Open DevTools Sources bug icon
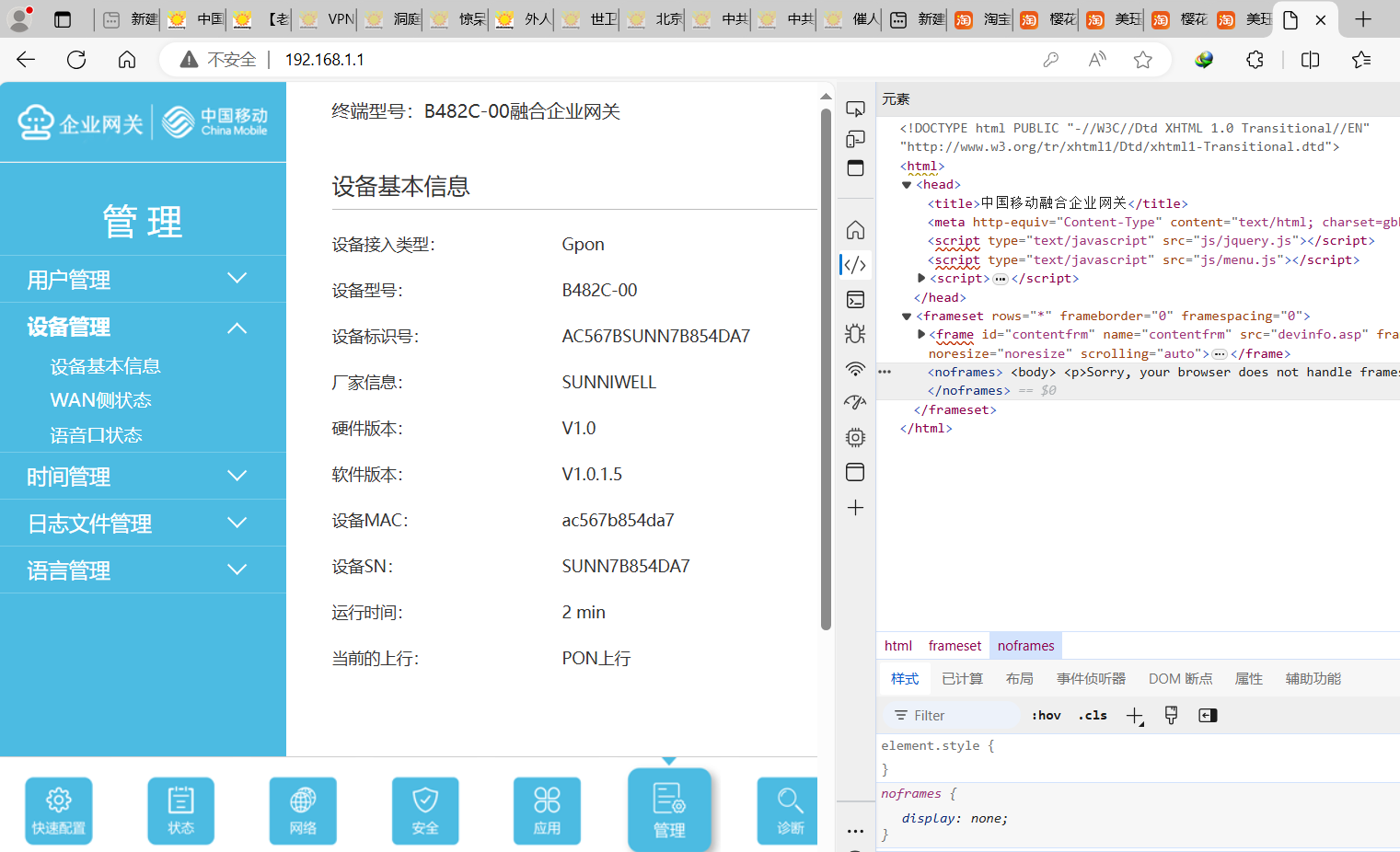Viewport: 1400px width, 852px height. pos(855,334)
